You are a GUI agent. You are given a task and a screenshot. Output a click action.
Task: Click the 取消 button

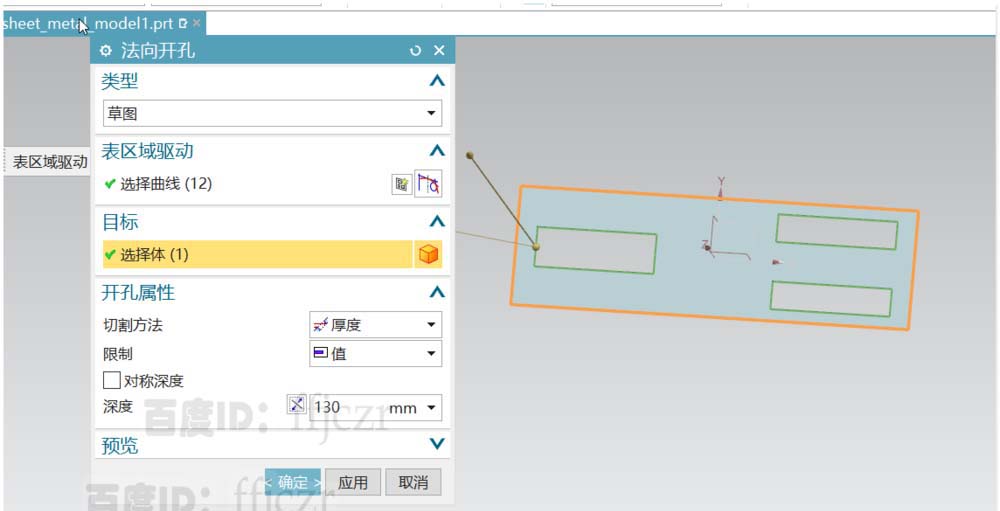[413, 482]
